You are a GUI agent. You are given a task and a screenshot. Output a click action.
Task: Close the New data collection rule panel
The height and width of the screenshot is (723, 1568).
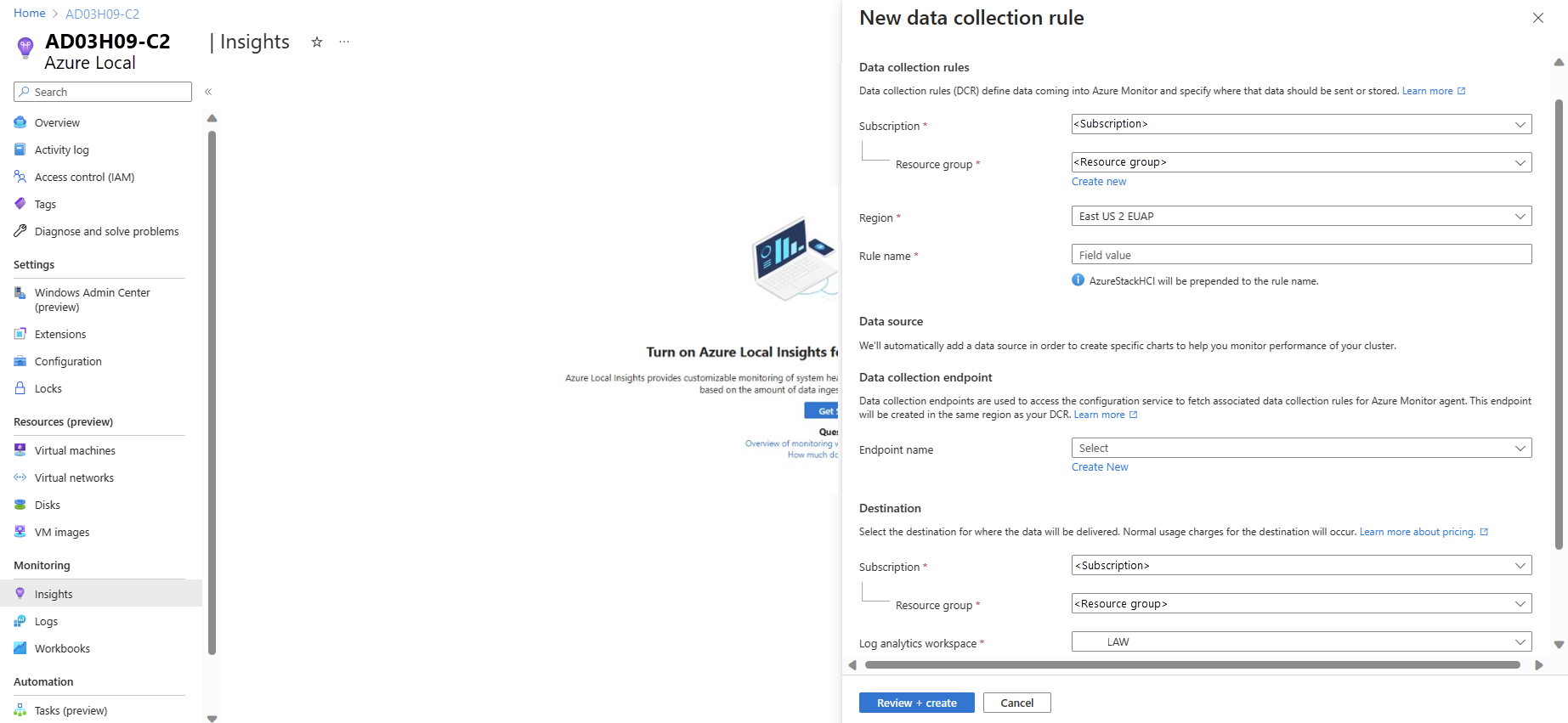click(1538, 18)
